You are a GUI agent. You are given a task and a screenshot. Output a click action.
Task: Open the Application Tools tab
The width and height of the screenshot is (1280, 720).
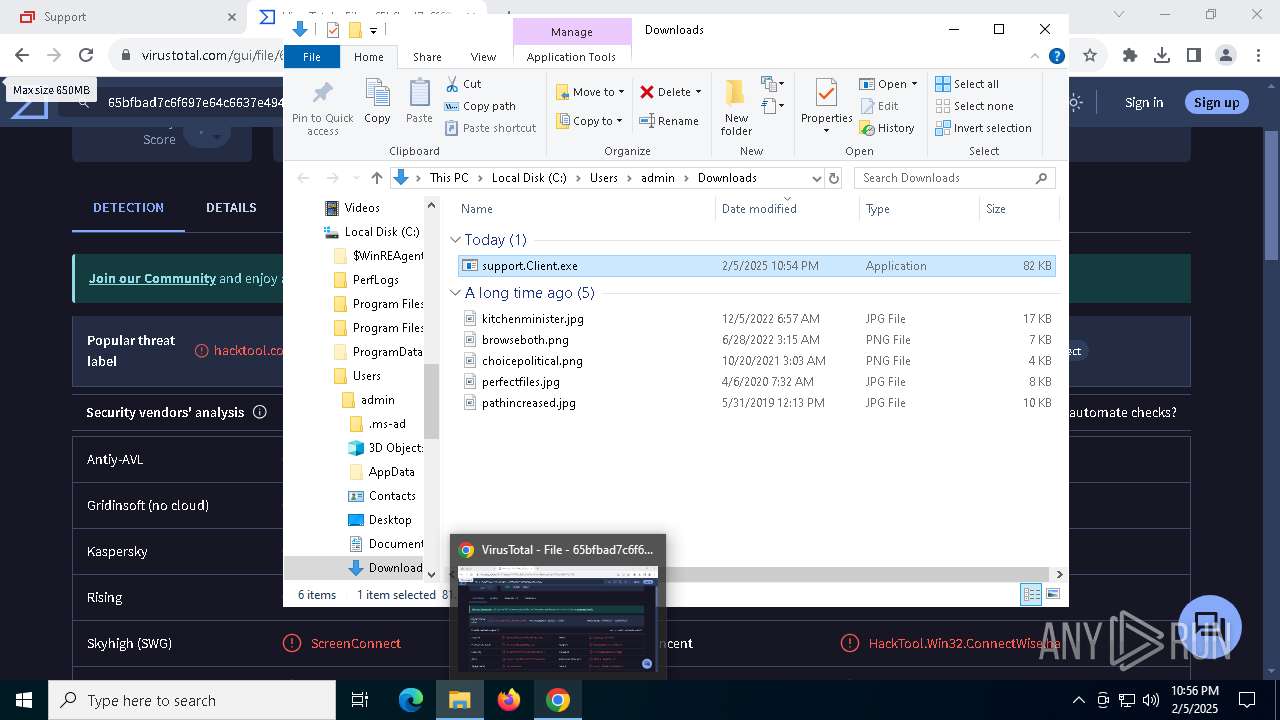571,57
